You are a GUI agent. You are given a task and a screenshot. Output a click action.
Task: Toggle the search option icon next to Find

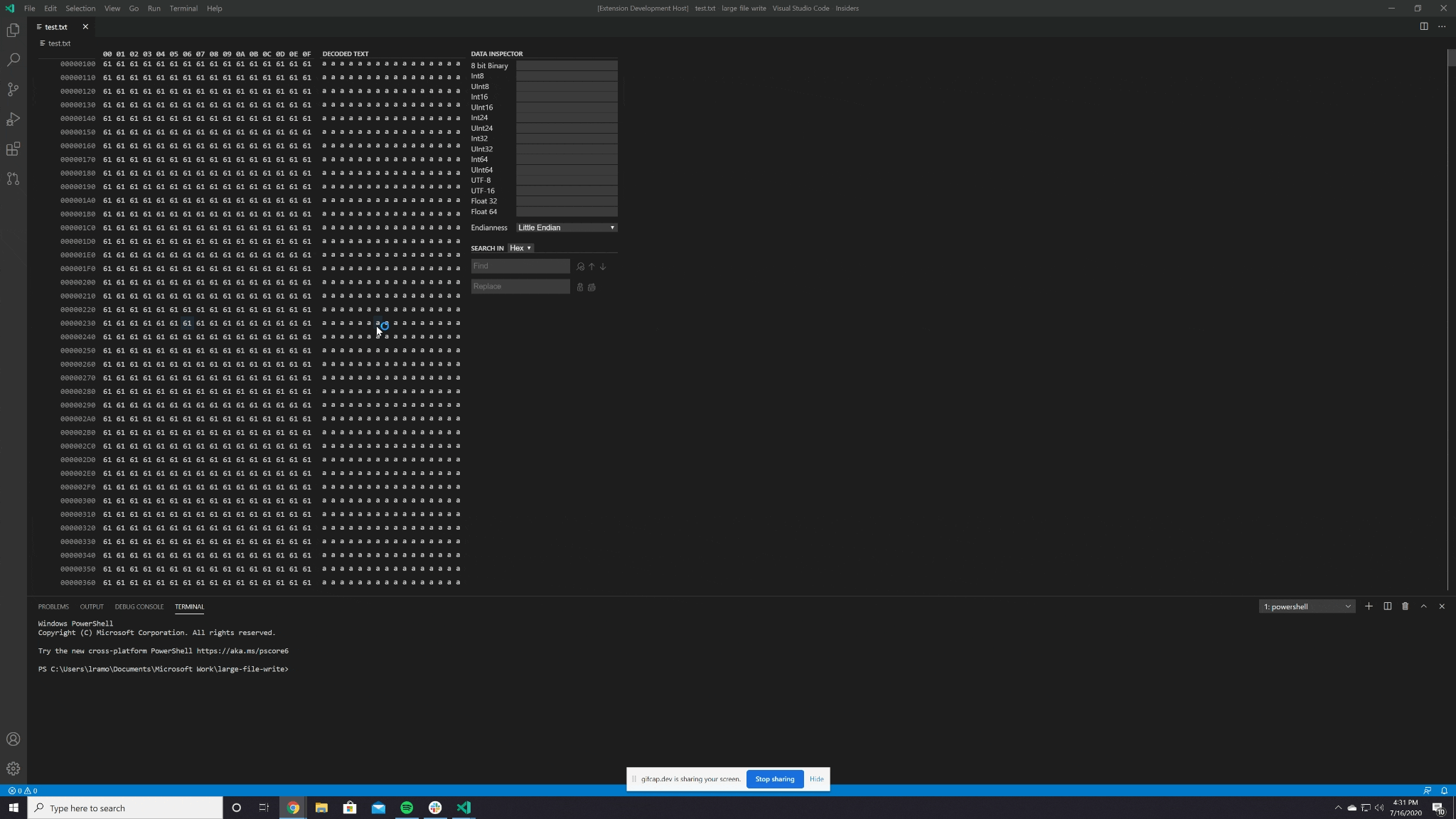pyautogui.click(x=580, y=267)
